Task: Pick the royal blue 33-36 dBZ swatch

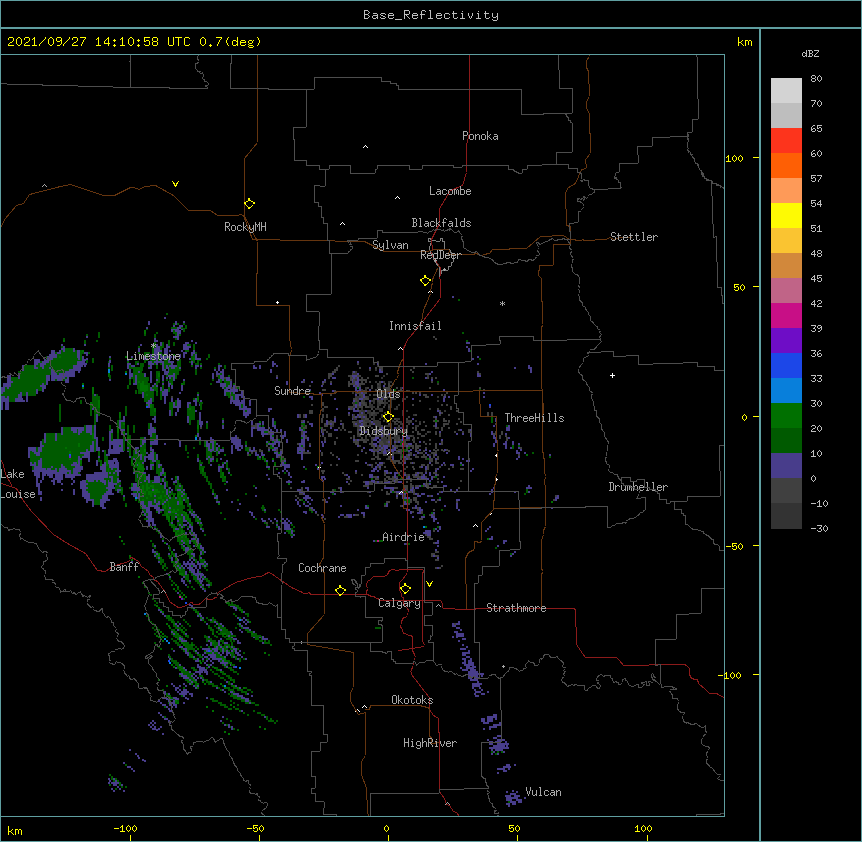Action: click(786, 365)
